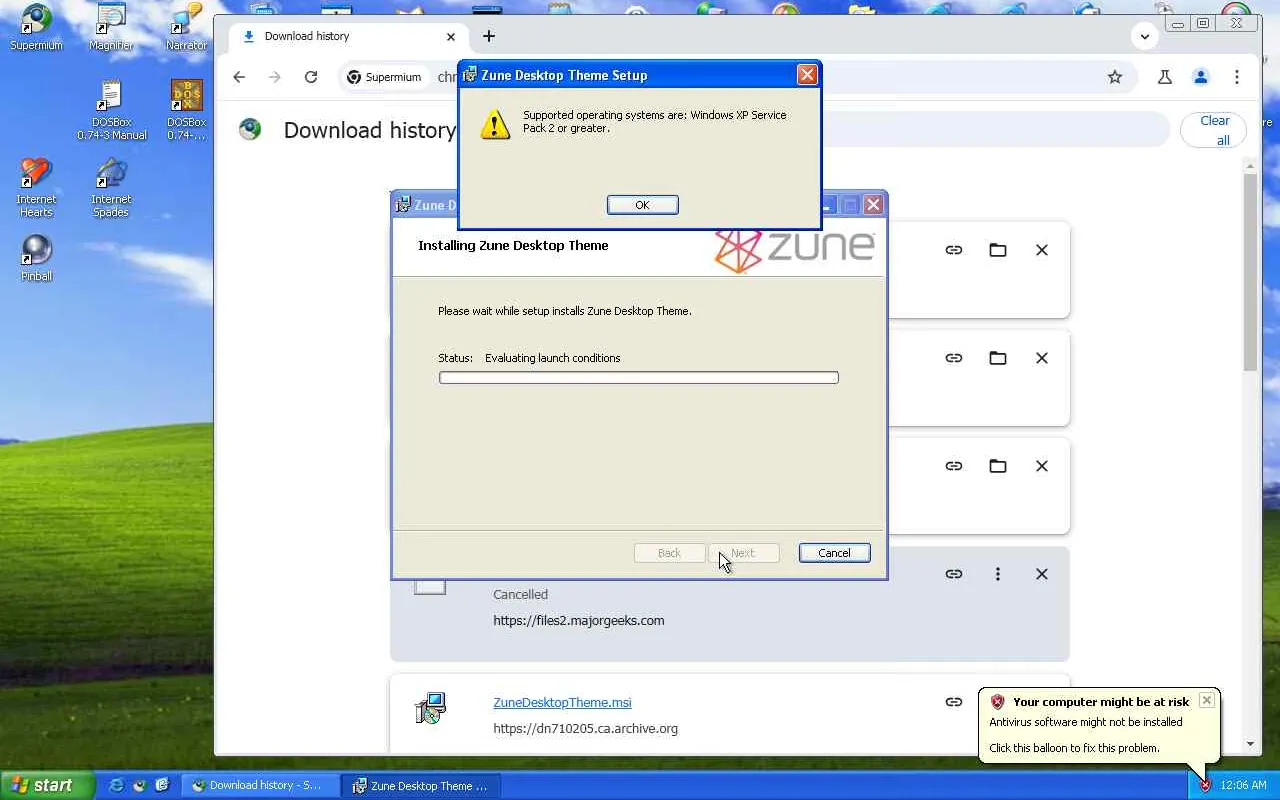1280x800 pixels.
Task: Go back in the browser toolbar
Action: 239,77
